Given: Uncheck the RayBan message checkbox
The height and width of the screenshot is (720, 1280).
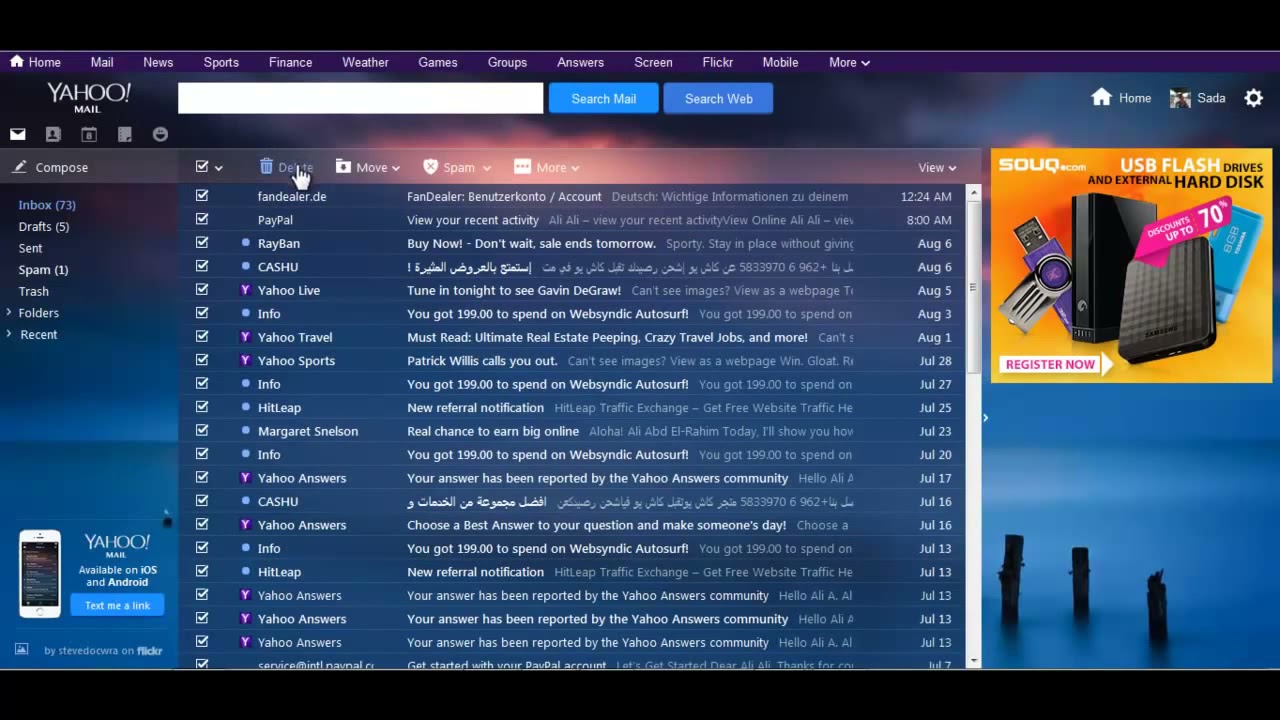Looking at the screenshot, I should tap(202, 243).
